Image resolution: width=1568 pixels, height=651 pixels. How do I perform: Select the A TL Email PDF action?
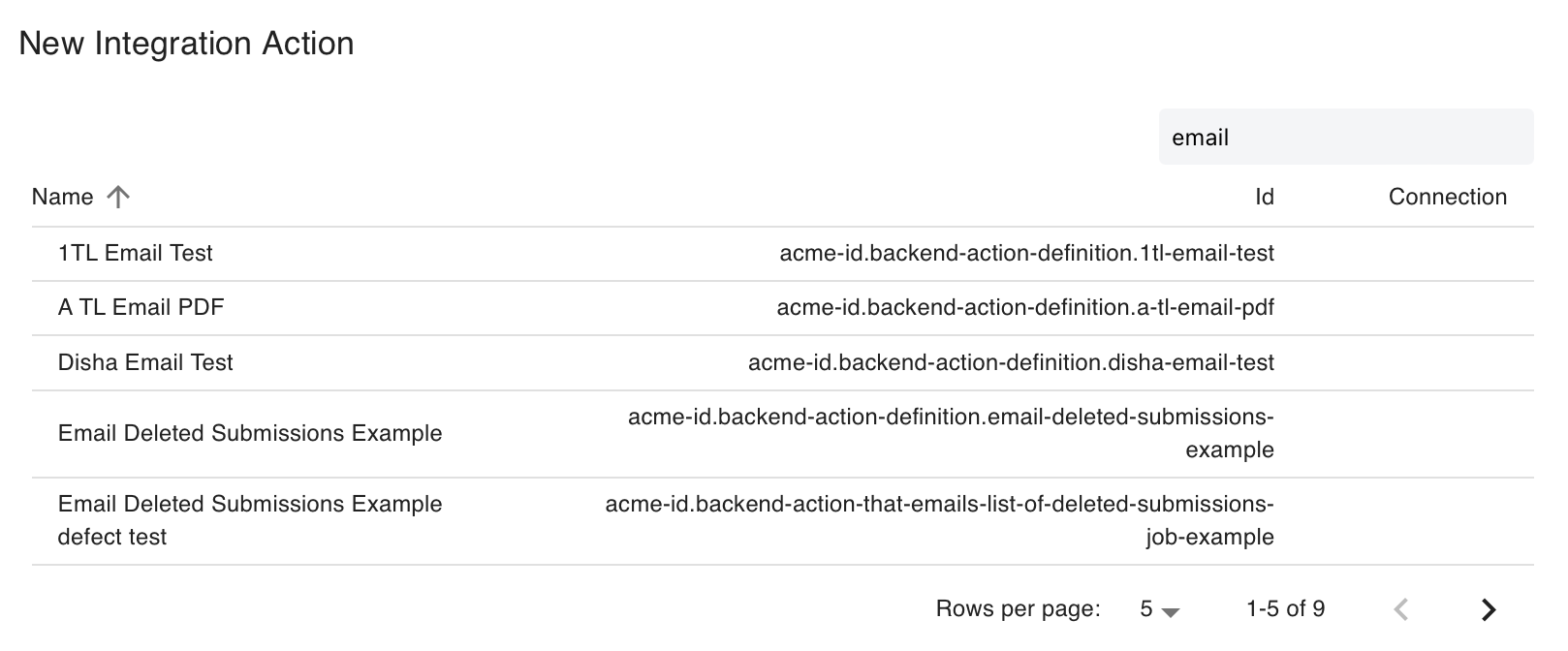point(141,308)
